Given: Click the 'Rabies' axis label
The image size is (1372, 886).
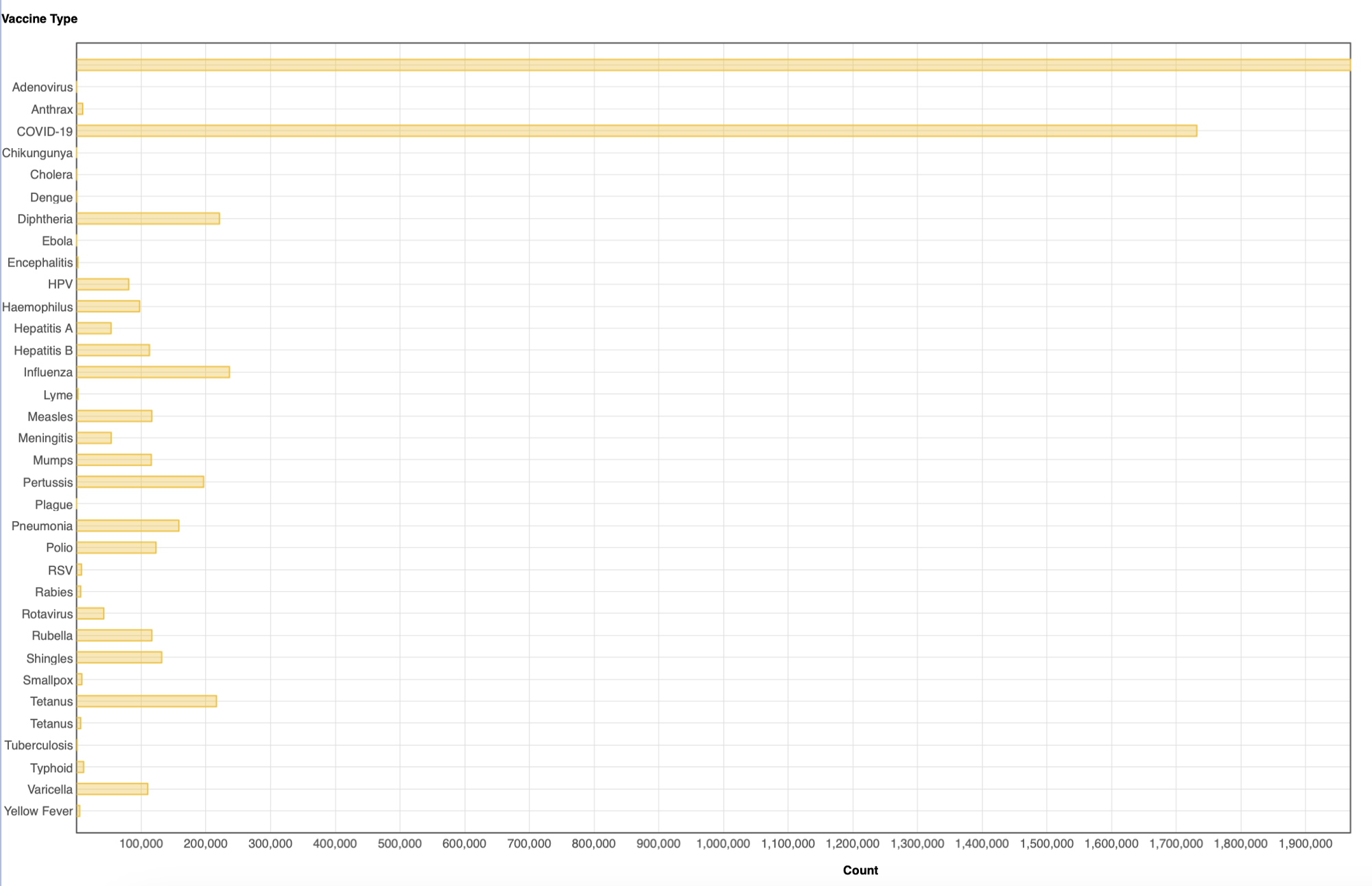Looking at the screenshot, I should point(54,592).
